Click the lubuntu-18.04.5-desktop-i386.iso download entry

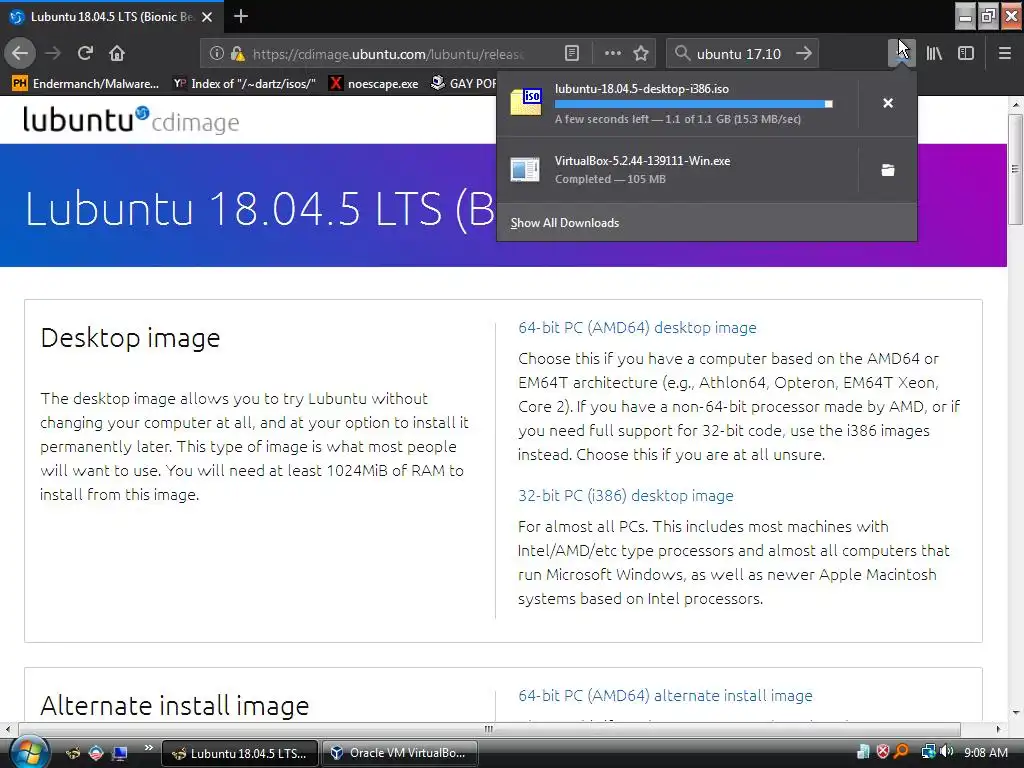(x=677, y=103)
